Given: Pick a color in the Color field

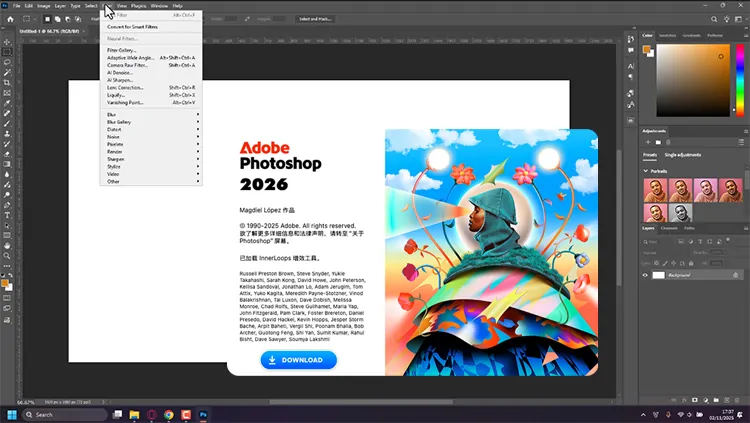Looking at the screenshot, I should click(x=693, y=80).
